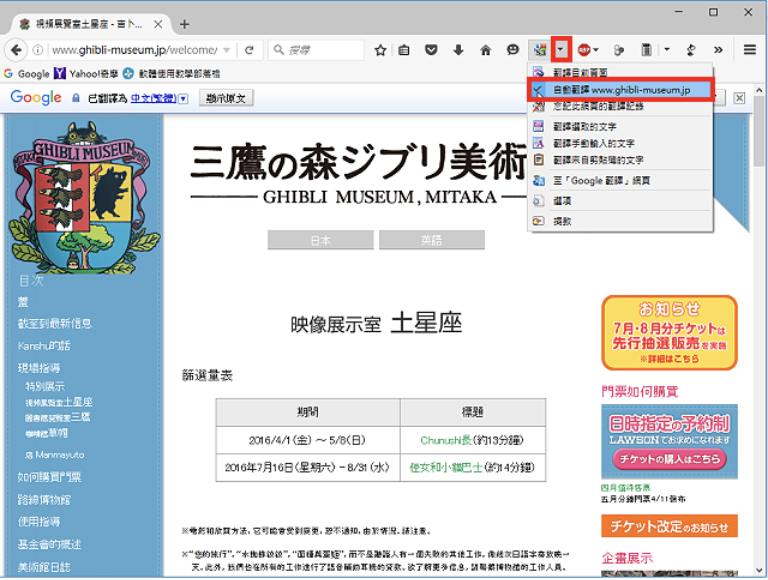This screenshot has width=768, height=580.
Task: Go to Google Translate webpage item
Action: pos(620,181)
